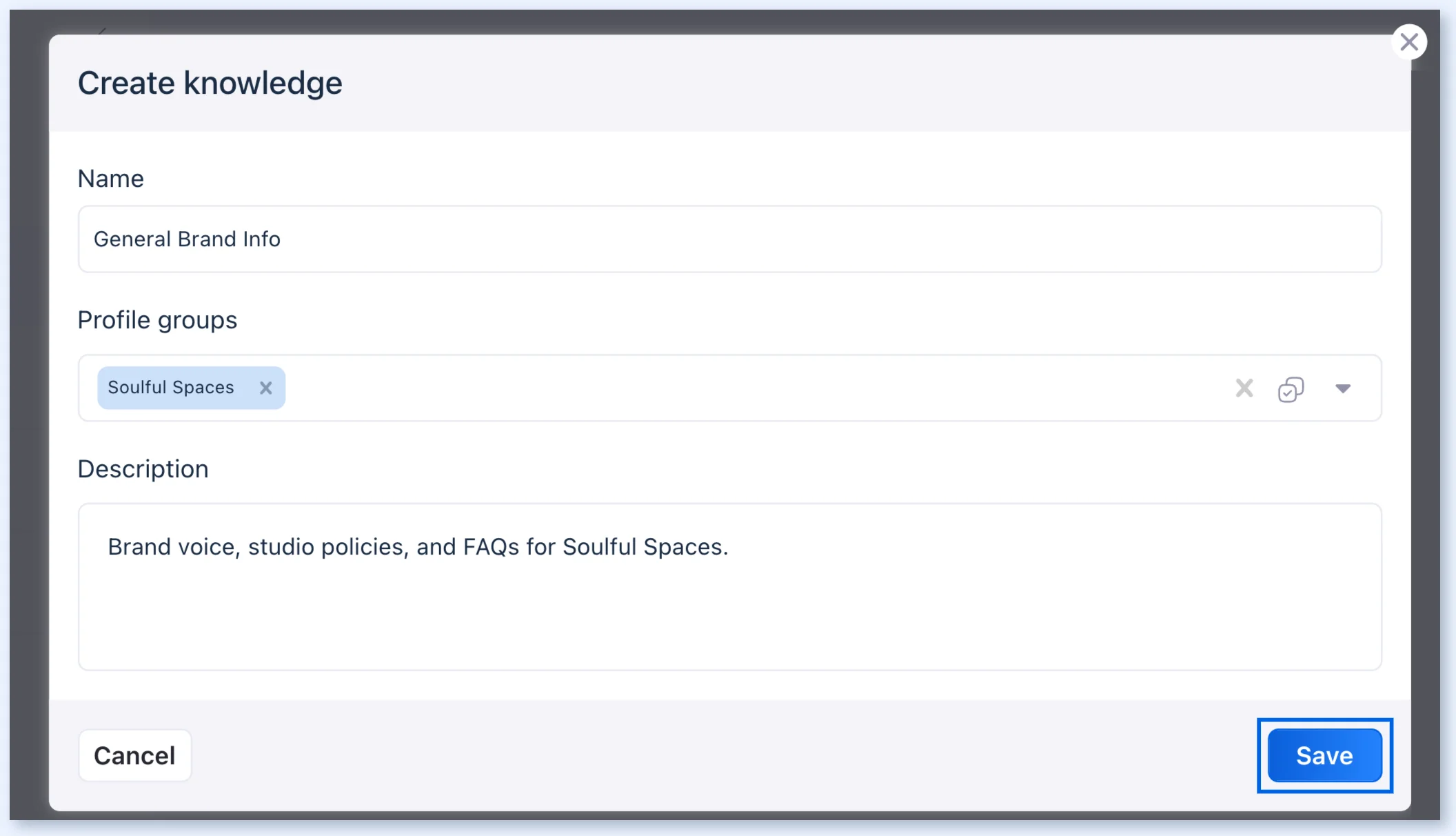Save the new knowledge entry
Screen dimensions: 1456x836
pos(1324,755)
